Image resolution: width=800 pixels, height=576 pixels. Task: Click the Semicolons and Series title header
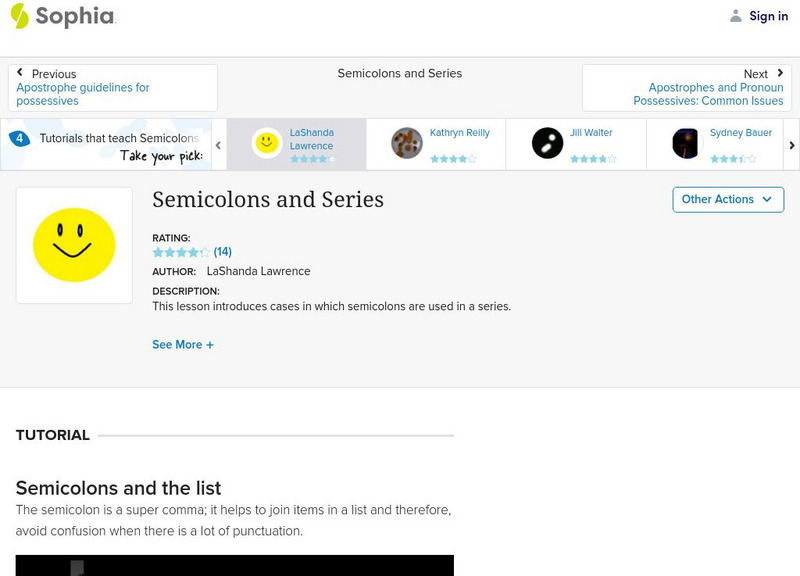(x=268, y=200)
